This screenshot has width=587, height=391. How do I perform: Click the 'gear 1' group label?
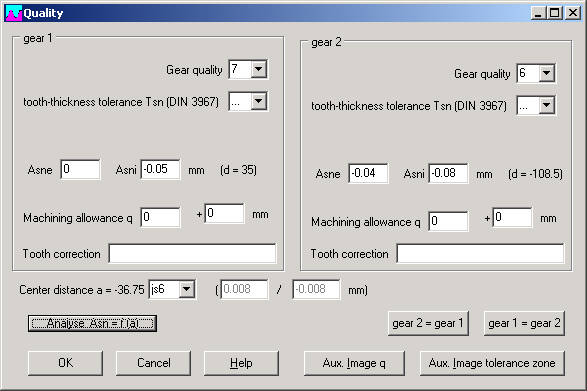pyautogui.click(x=37, y=38)
